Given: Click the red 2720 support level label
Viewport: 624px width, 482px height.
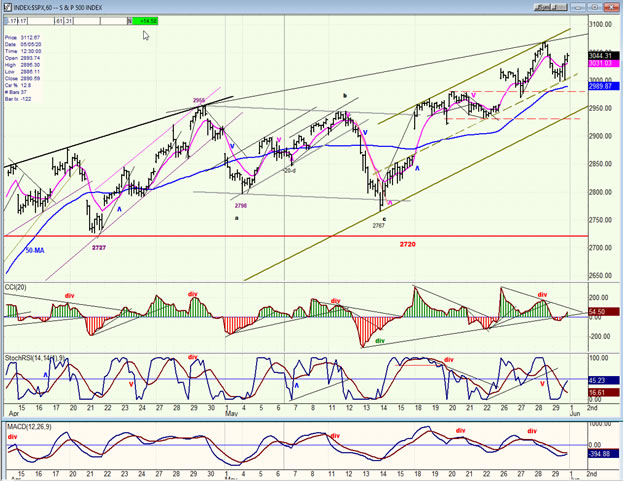Looking at the screenshot, I should (408, 244).
